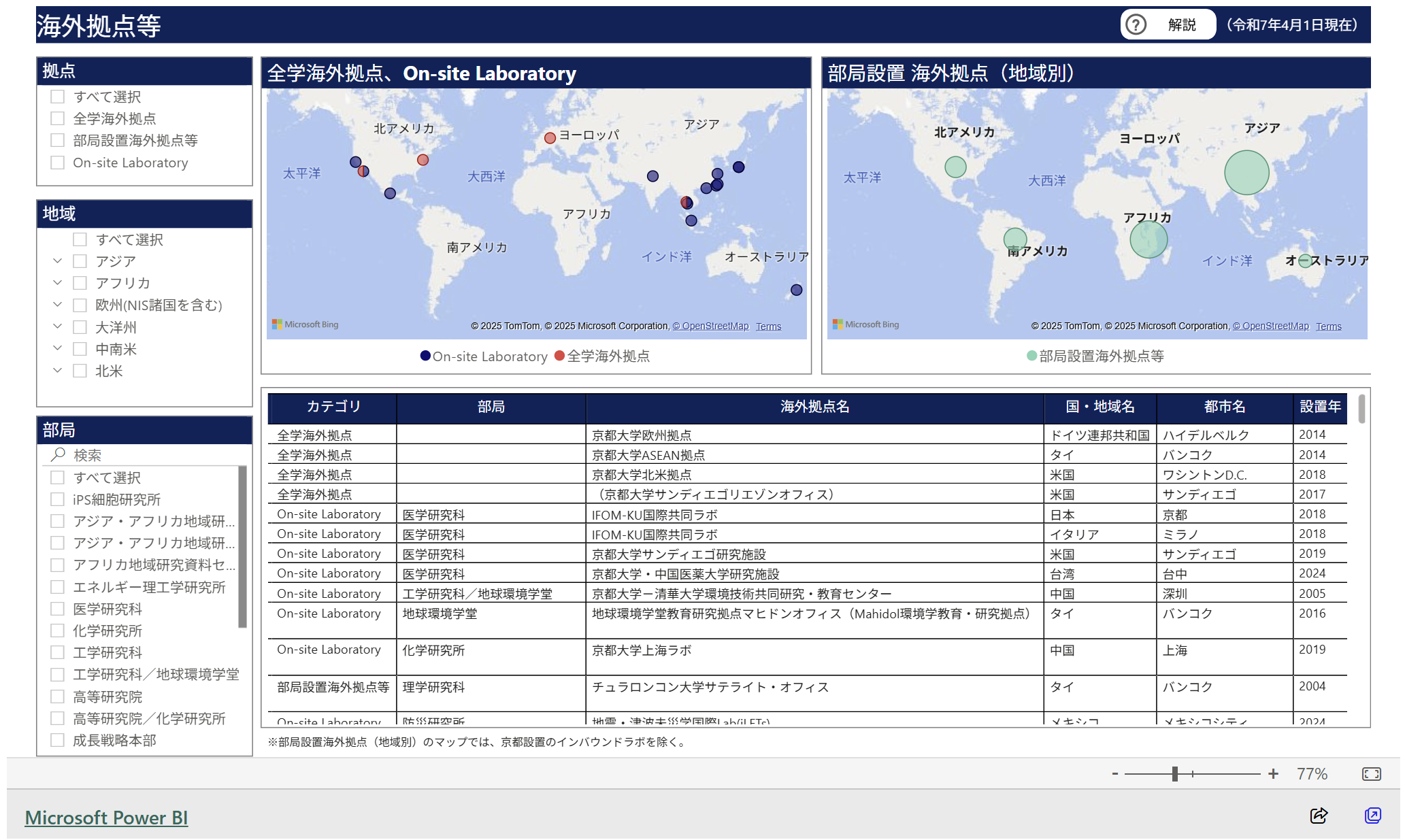Adjust the zoom level slider
Image resolution: width=1405 pixels, height=840 pixels.
[1175, 774]
